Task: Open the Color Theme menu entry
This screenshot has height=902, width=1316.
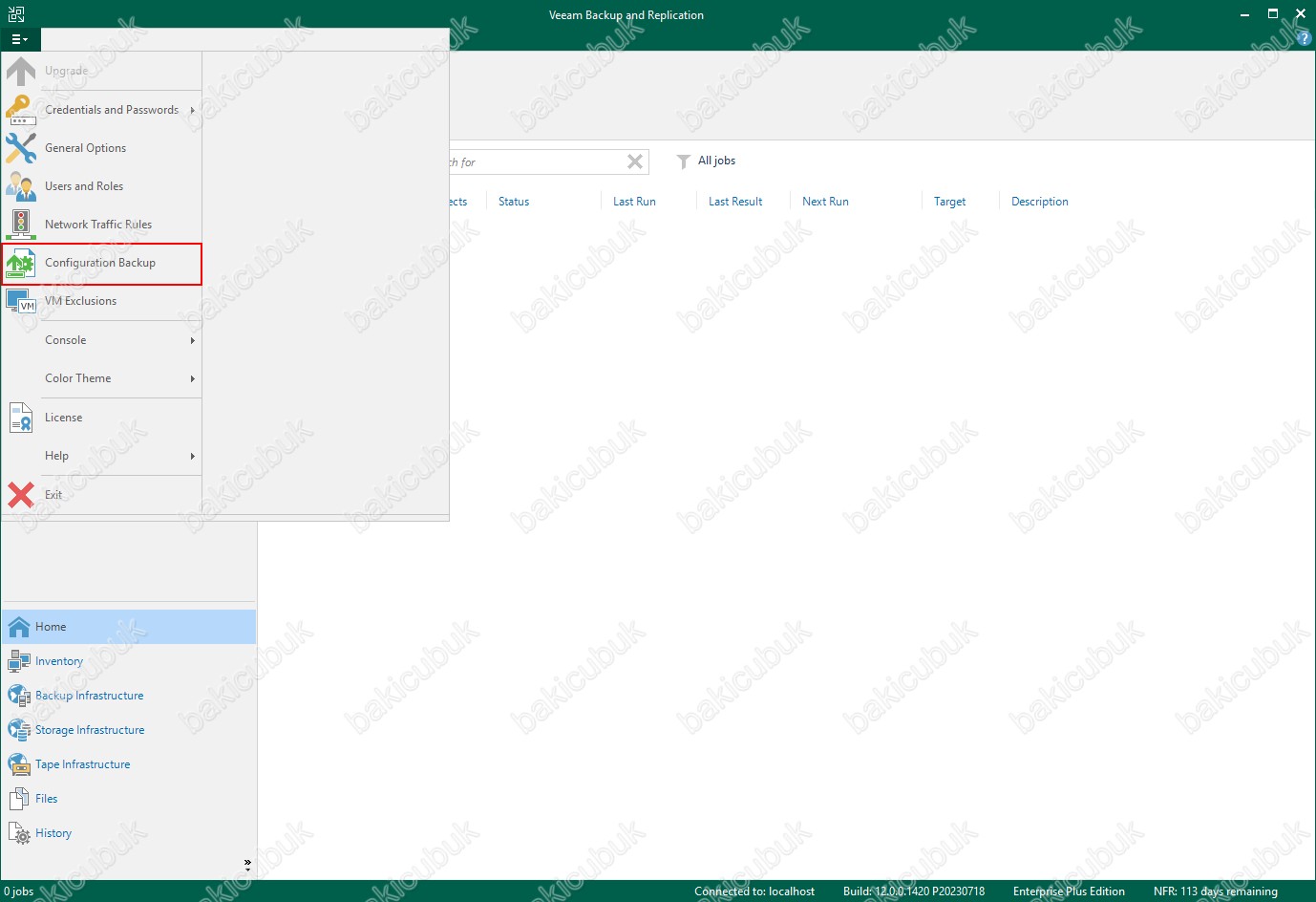Action: pyautogui.click(x=102, y=378)
